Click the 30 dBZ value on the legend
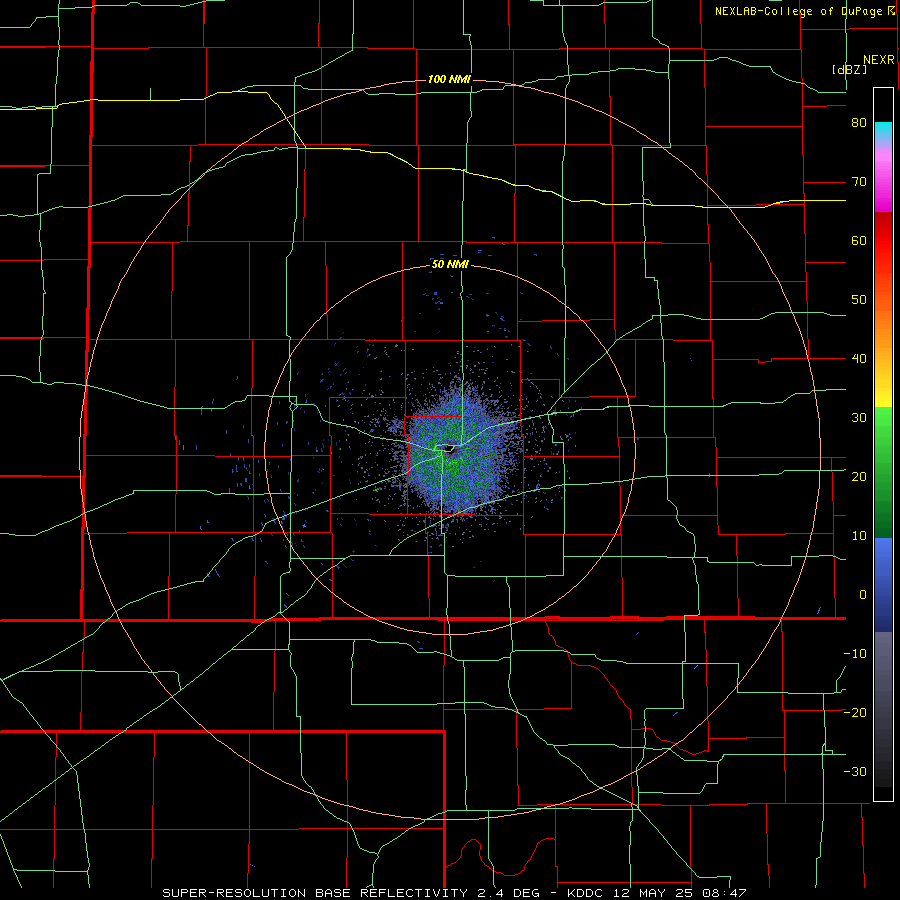This screenshot has height=900, width=900. pos(859,417)
